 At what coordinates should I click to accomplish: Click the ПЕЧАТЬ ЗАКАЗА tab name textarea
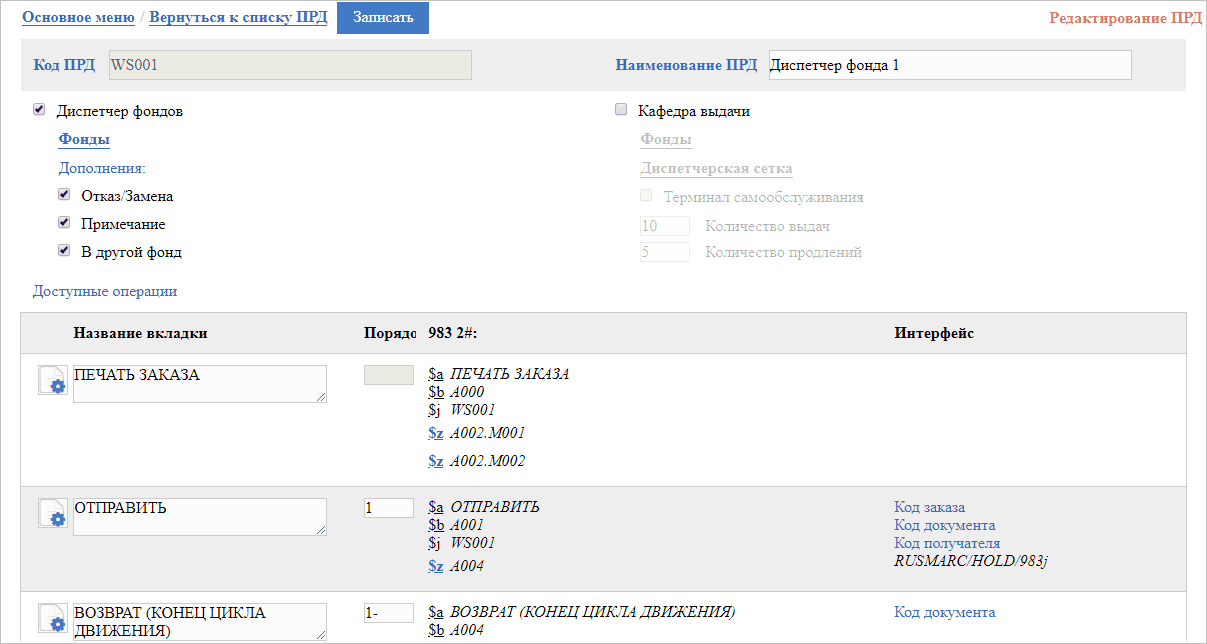click(200, 384)
